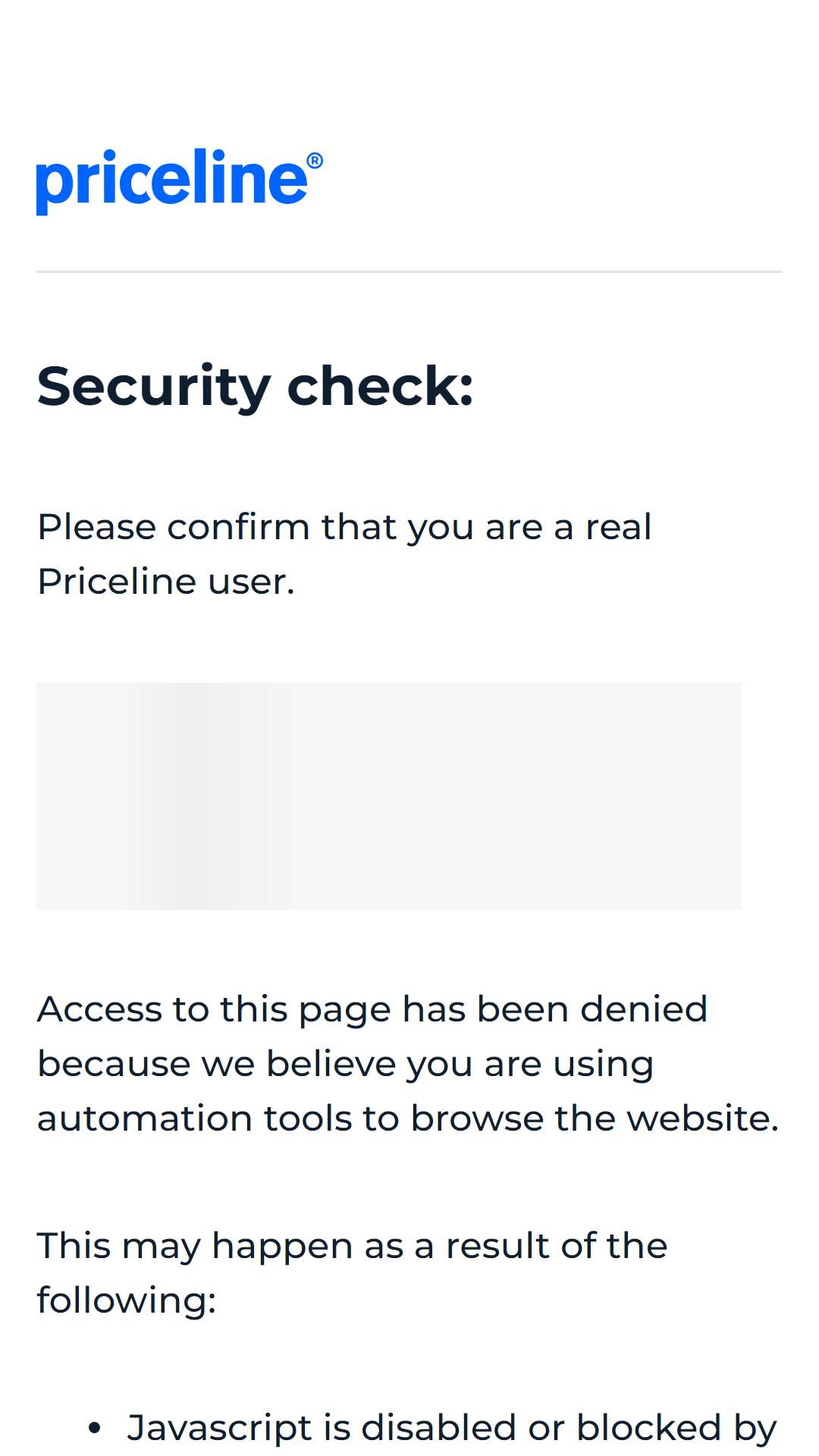The height and width of the screenshot is (1456, 819).
Task: Click the "Javascript is disabled or blocked by" bullet item
Action: 452,1429
